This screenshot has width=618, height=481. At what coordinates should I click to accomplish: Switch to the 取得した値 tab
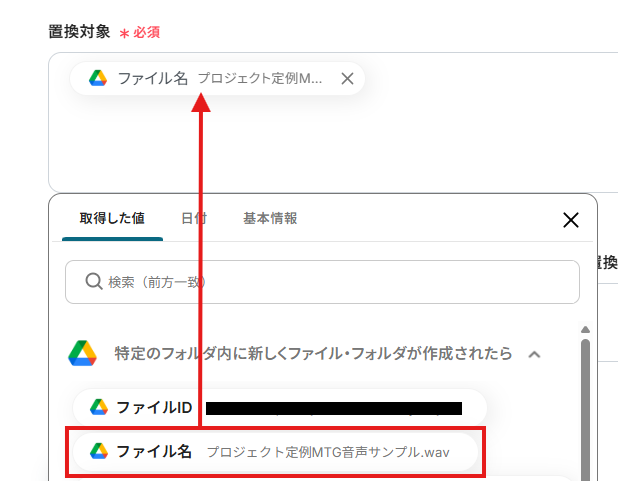pyautogui.click(x=112, y=218)
